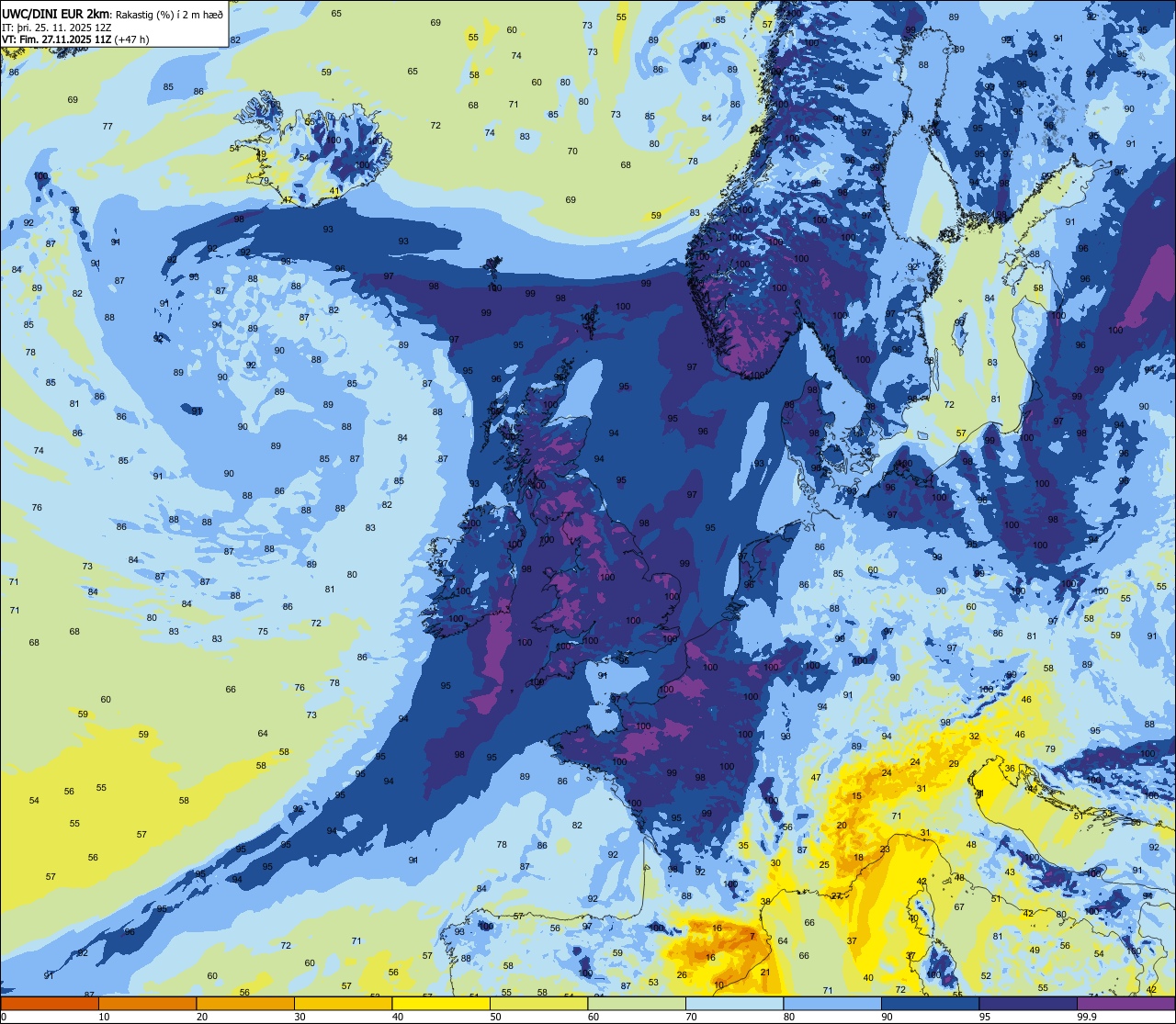The image size is (1176, 1024).
Task: Click the '50' legend scale label
Action: point(496,1017)
